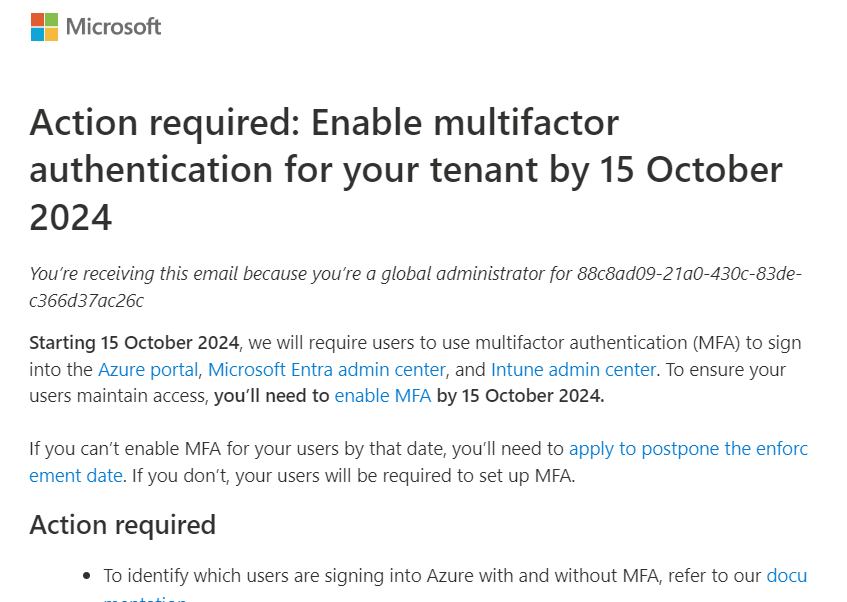847x602 pixels.
Task: Click the "ement date" link continuation
Action: pyautogui.click(x=76, y=474)
